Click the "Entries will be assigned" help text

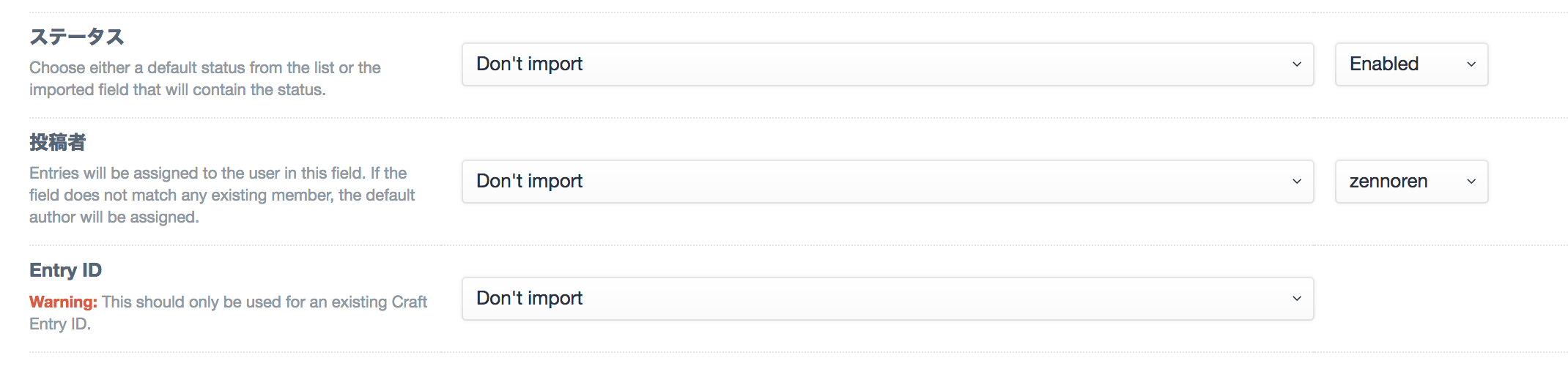pos(218,173)
